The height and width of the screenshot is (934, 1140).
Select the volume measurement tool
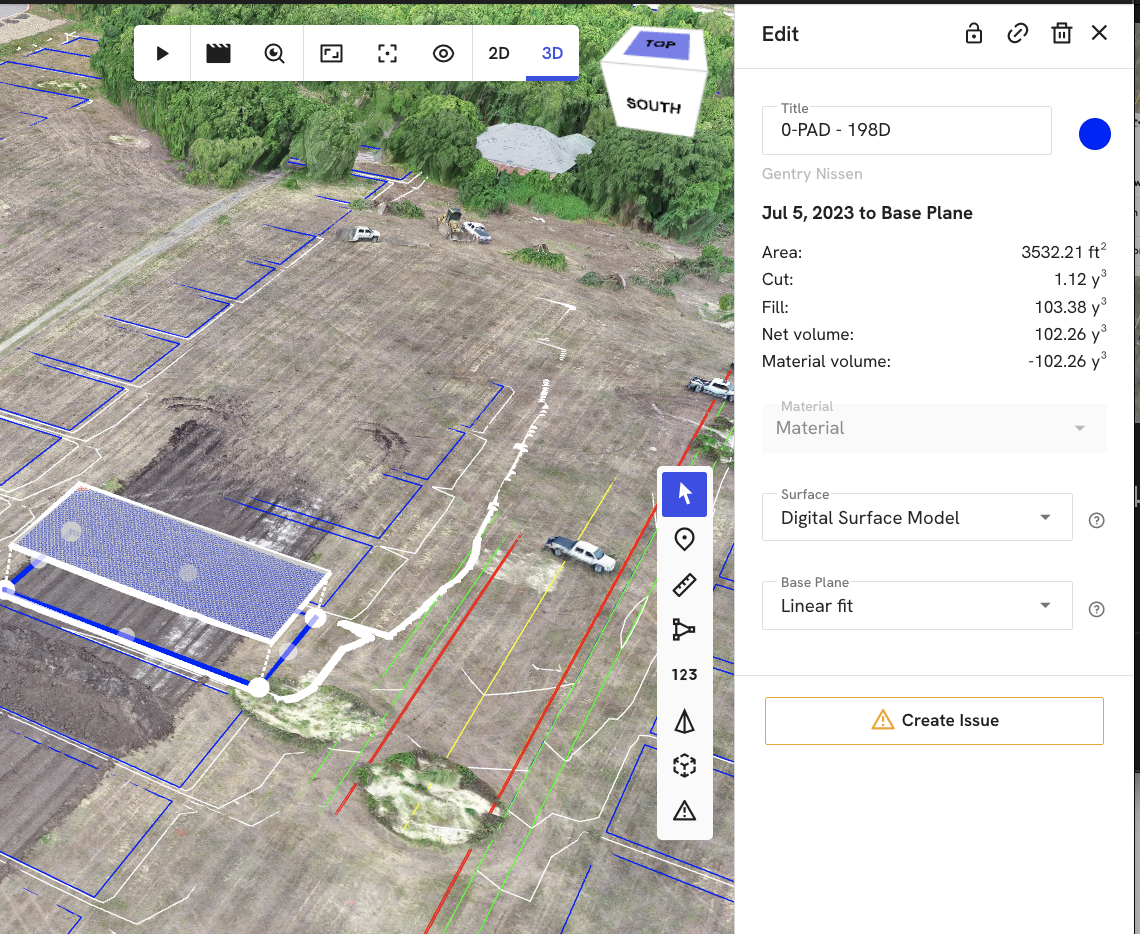click(684, 720)
